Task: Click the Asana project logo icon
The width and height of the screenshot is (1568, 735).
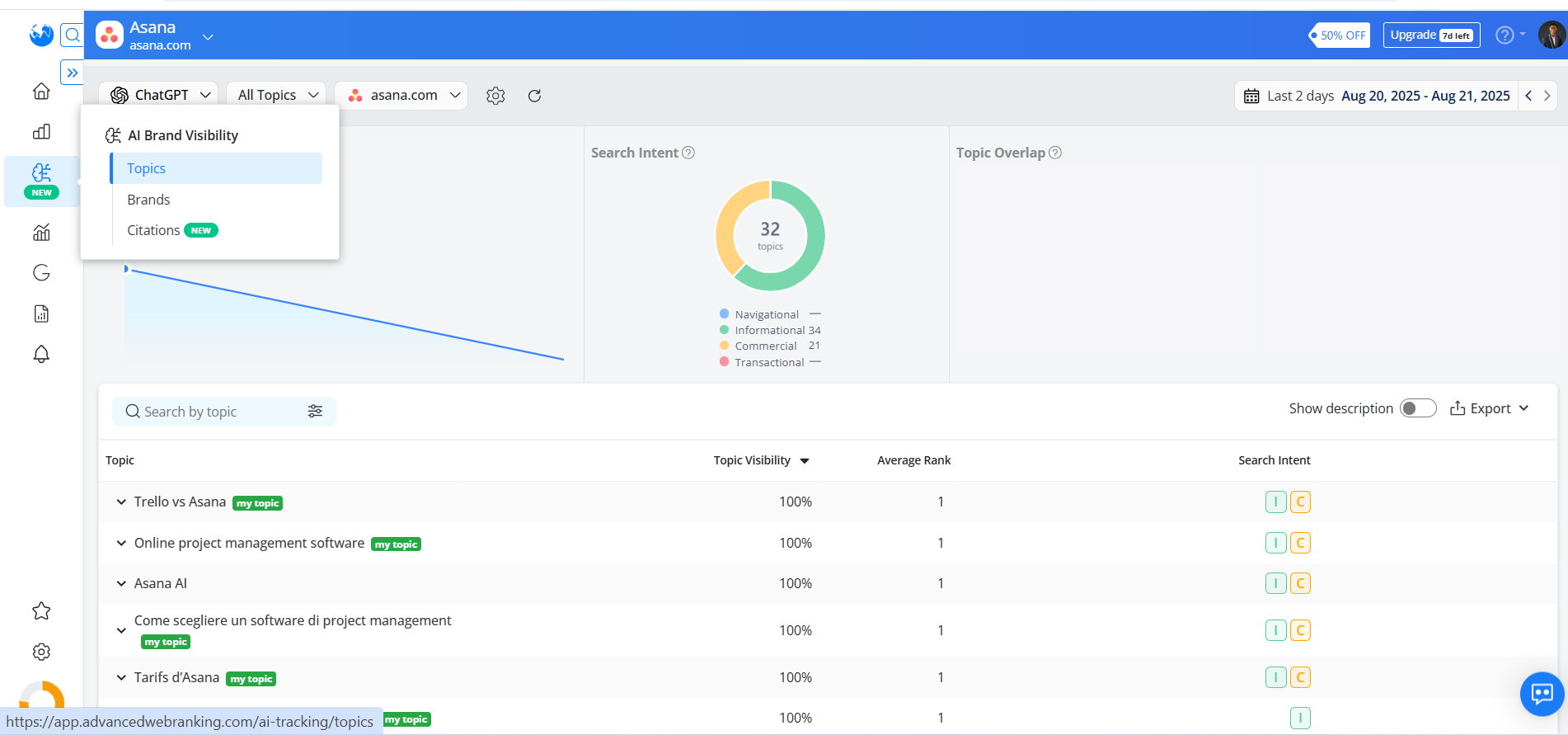Action: [110, 35]
